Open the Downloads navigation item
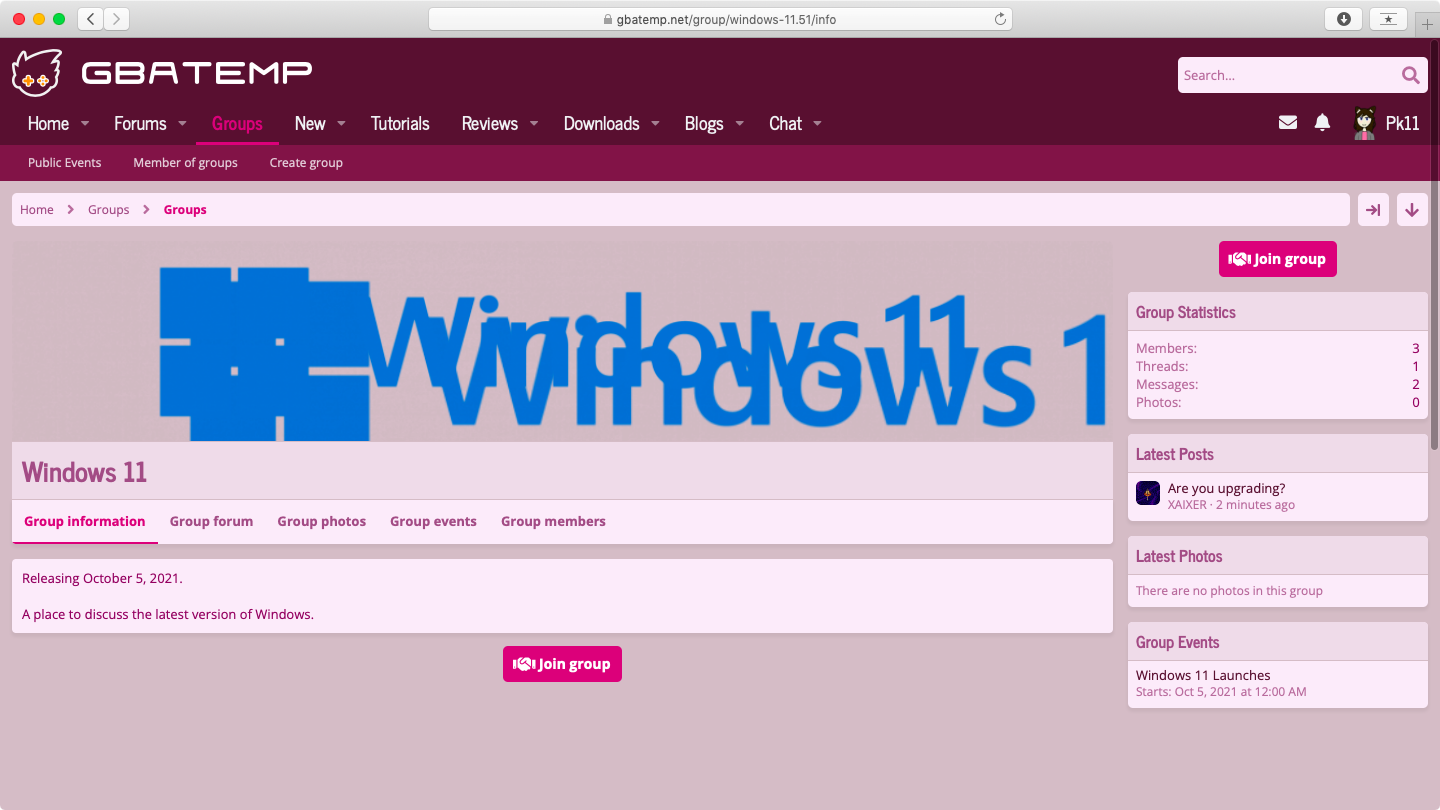Viewport: 1440px width, 810px height. pos(602,124)
